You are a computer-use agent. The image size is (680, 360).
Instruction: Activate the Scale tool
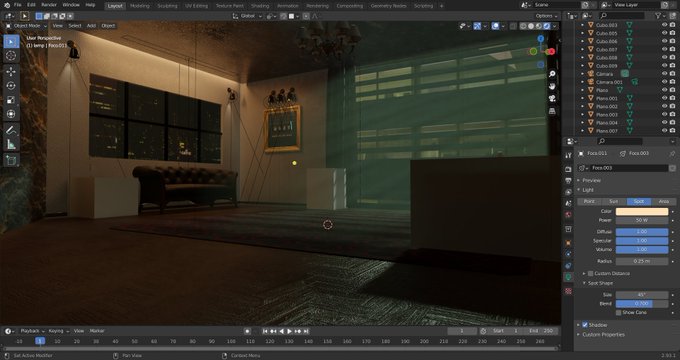tap(11, 100)
